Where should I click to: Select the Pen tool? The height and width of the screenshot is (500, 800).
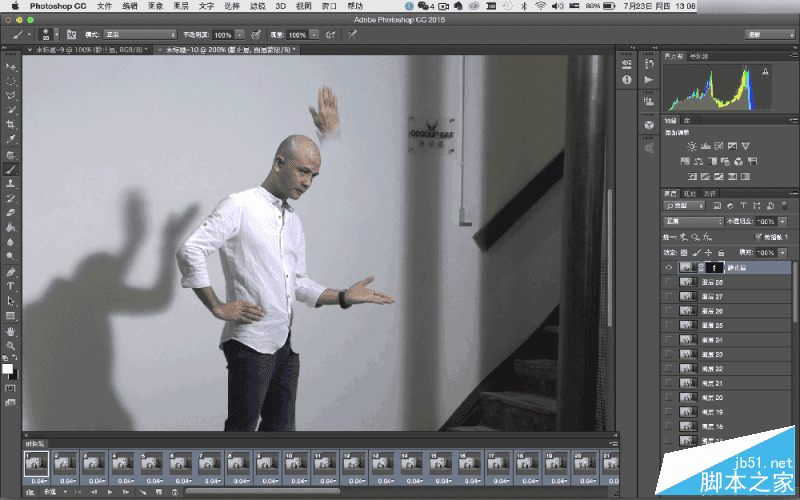click(x=11, y=272)
